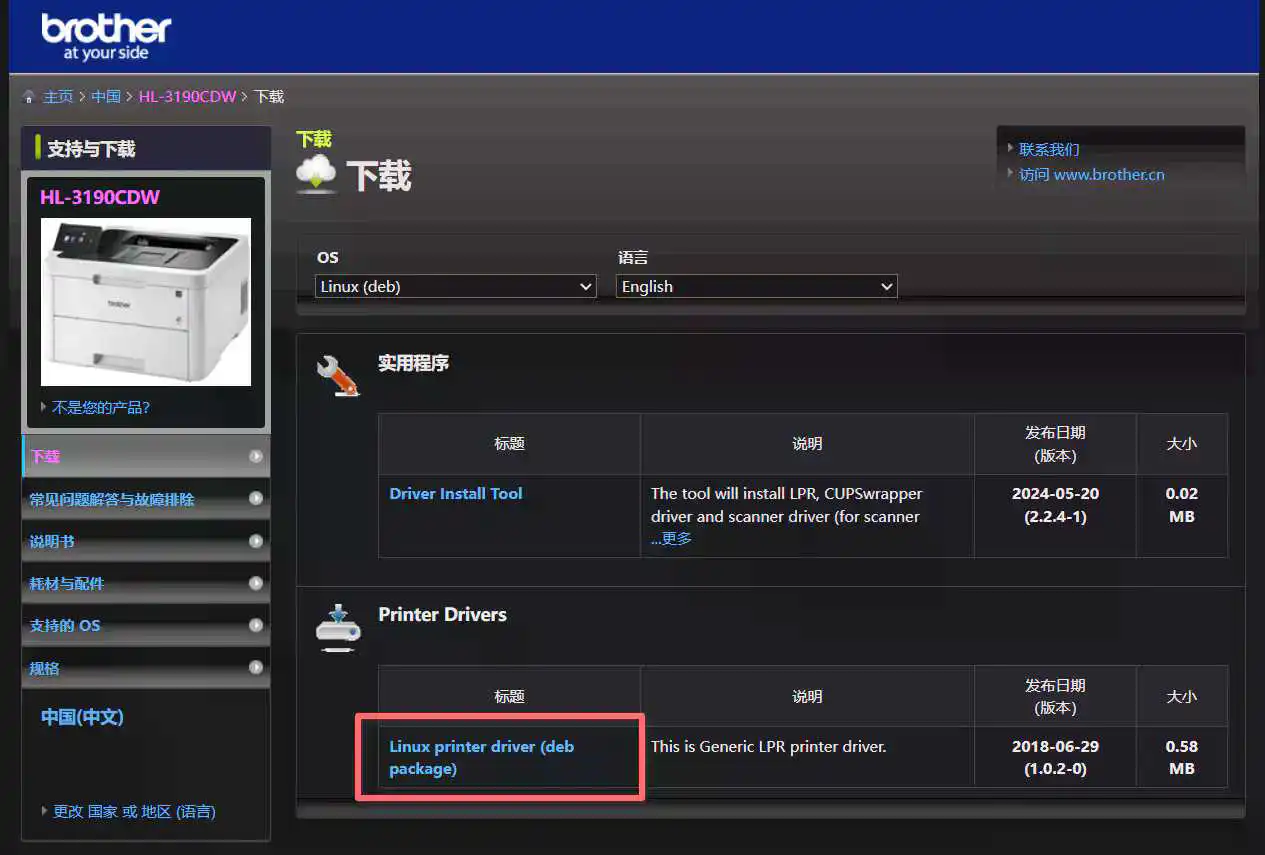Screen dimensions: 1265x855
Task: Open Linux printer driver (deb package) link
Action: point(482,757)
